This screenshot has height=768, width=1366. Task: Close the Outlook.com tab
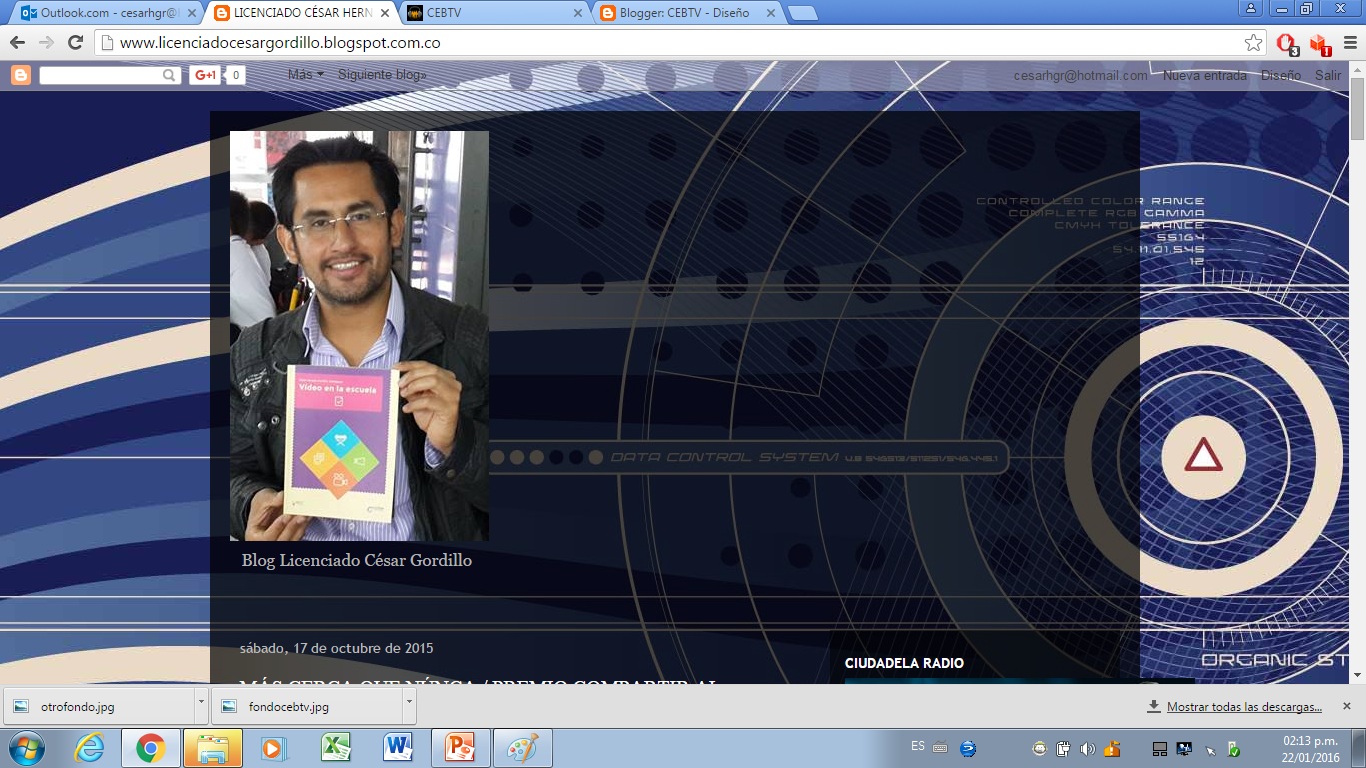pyautogui.click(x=193, y=14)
